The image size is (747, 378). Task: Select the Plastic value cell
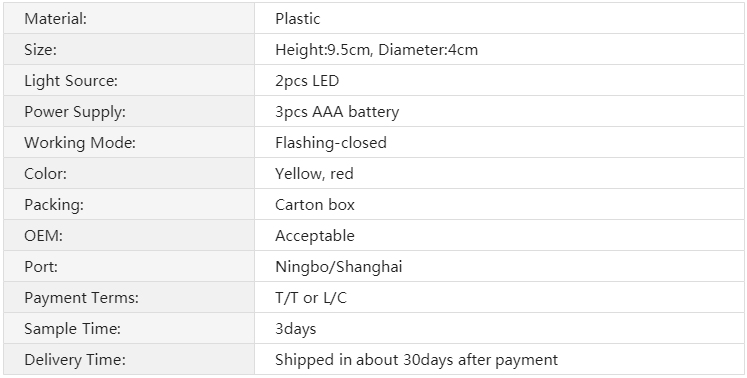[499, 19]
